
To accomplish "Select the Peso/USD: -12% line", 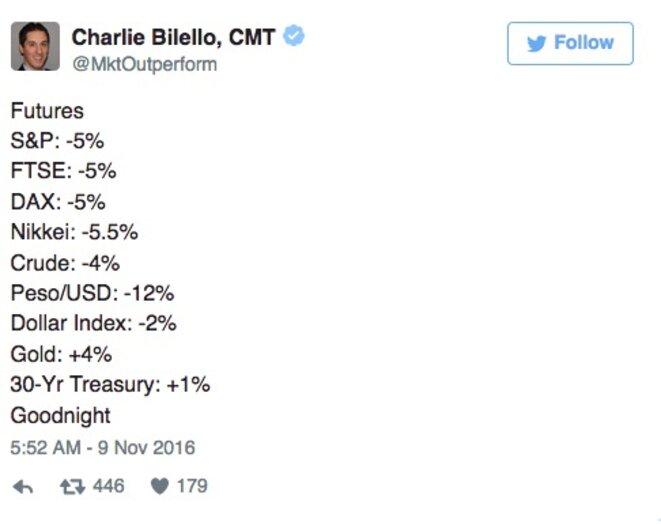I will coord(92,293).
